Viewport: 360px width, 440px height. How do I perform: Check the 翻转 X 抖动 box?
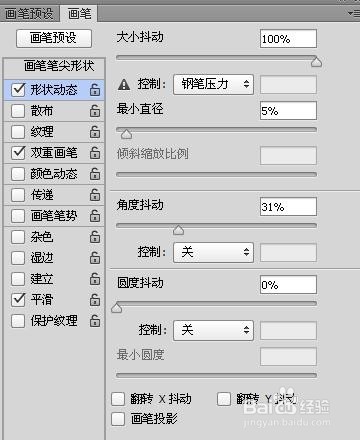[118, 399]
